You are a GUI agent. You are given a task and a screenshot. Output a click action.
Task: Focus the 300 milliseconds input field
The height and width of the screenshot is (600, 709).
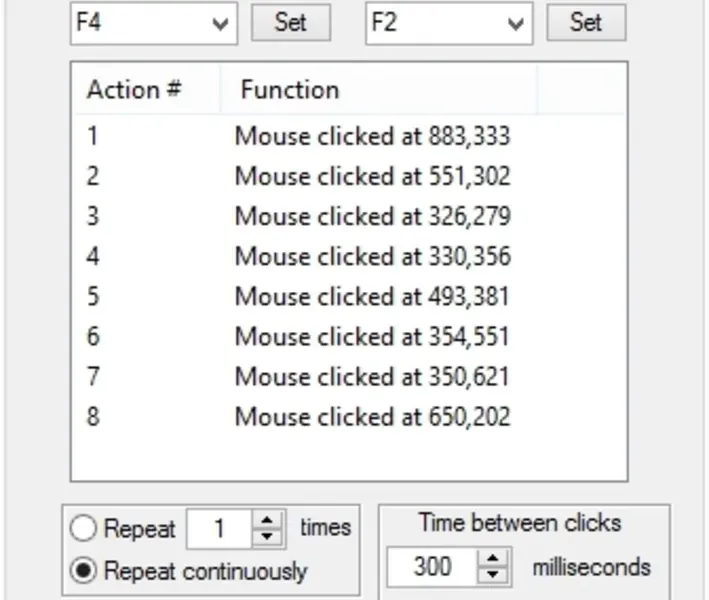coord(432,568)
